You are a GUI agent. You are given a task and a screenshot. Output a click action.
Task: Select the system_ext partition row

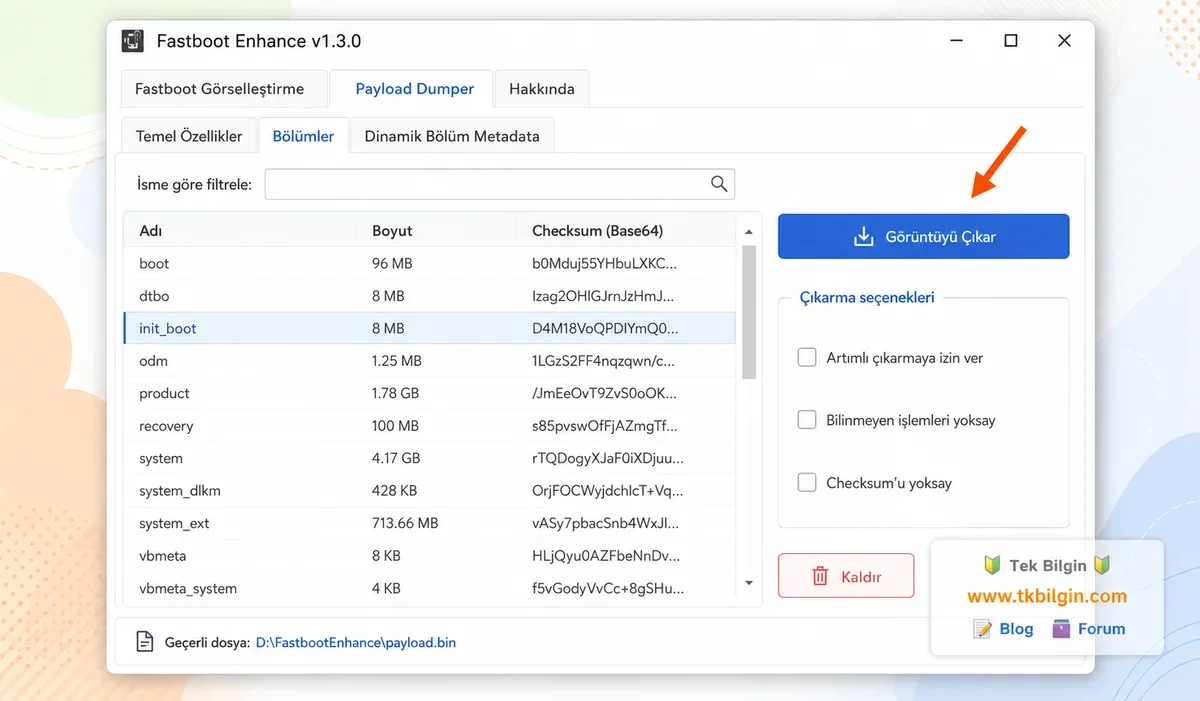pyautogui.click(x=430, y=523)
